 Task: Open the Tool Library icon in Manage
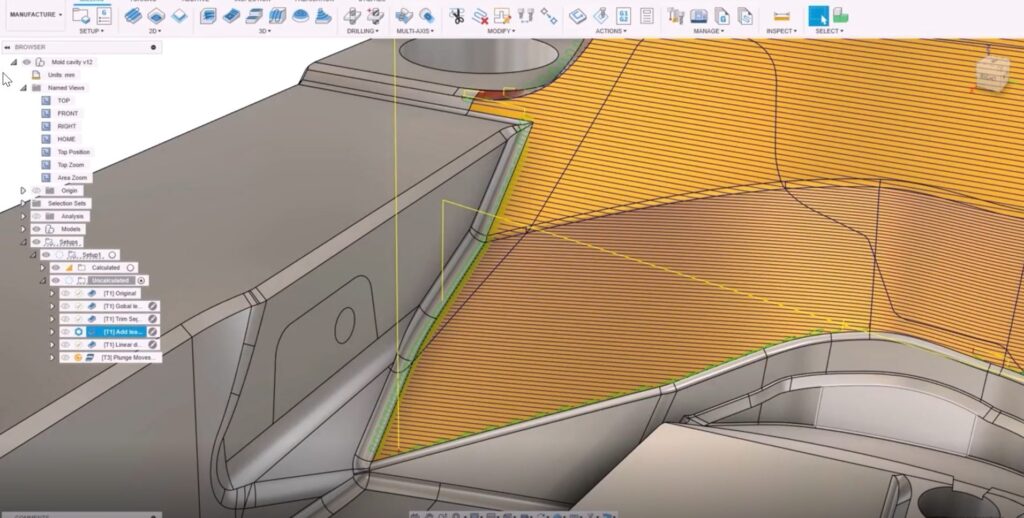click(x=677, y=16)
